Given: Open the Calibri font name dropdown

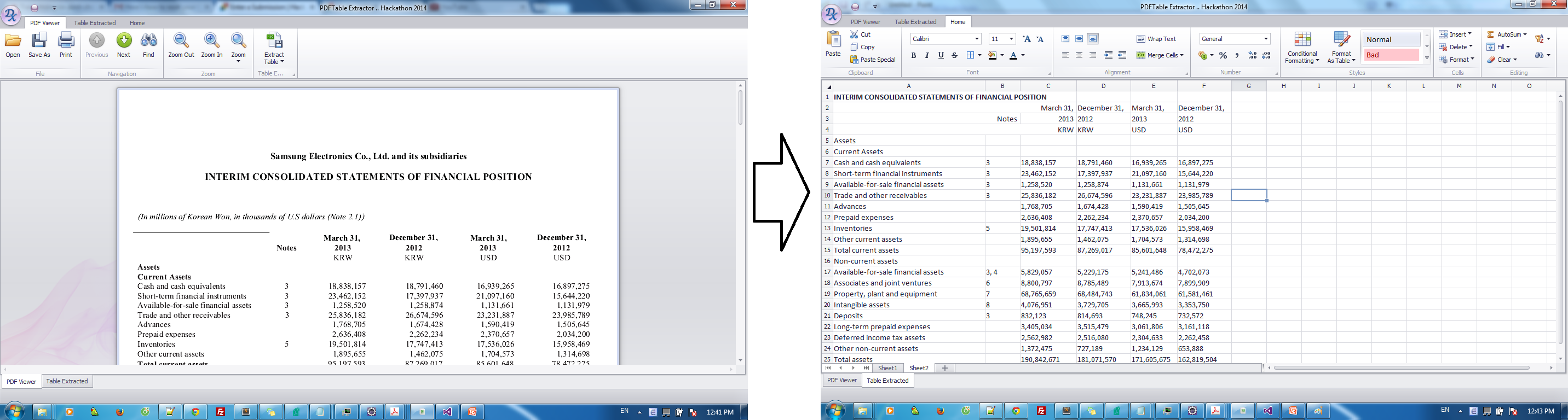Looking at the screenshot, I should [x=977, y=39].
